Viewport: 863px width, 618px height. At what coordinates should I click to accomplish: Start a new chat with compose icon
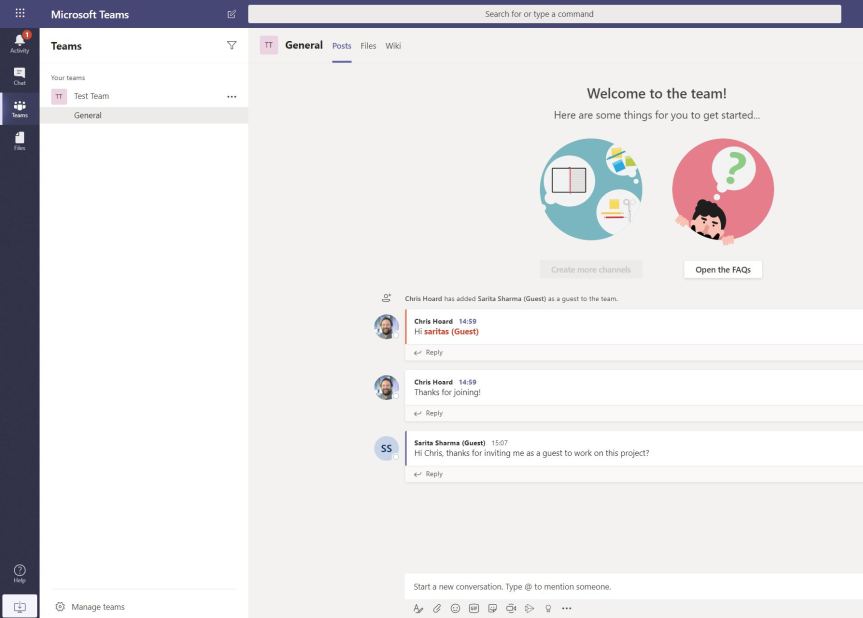(232, 14)
